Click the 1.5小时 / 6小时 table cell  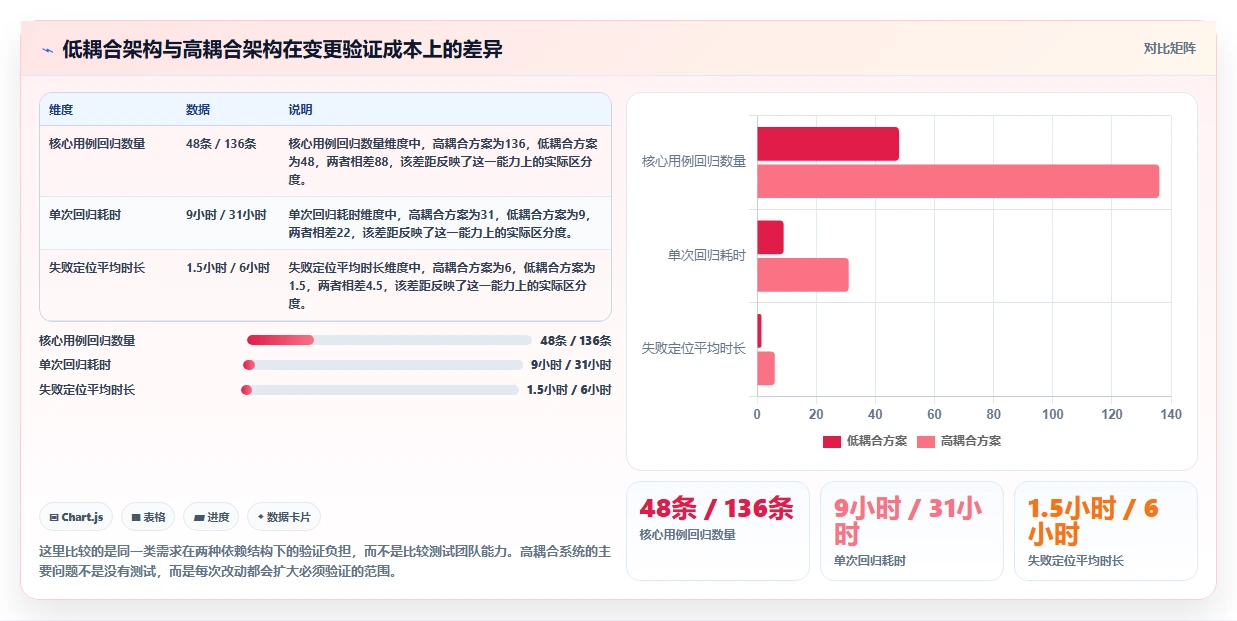click(228, 268)
